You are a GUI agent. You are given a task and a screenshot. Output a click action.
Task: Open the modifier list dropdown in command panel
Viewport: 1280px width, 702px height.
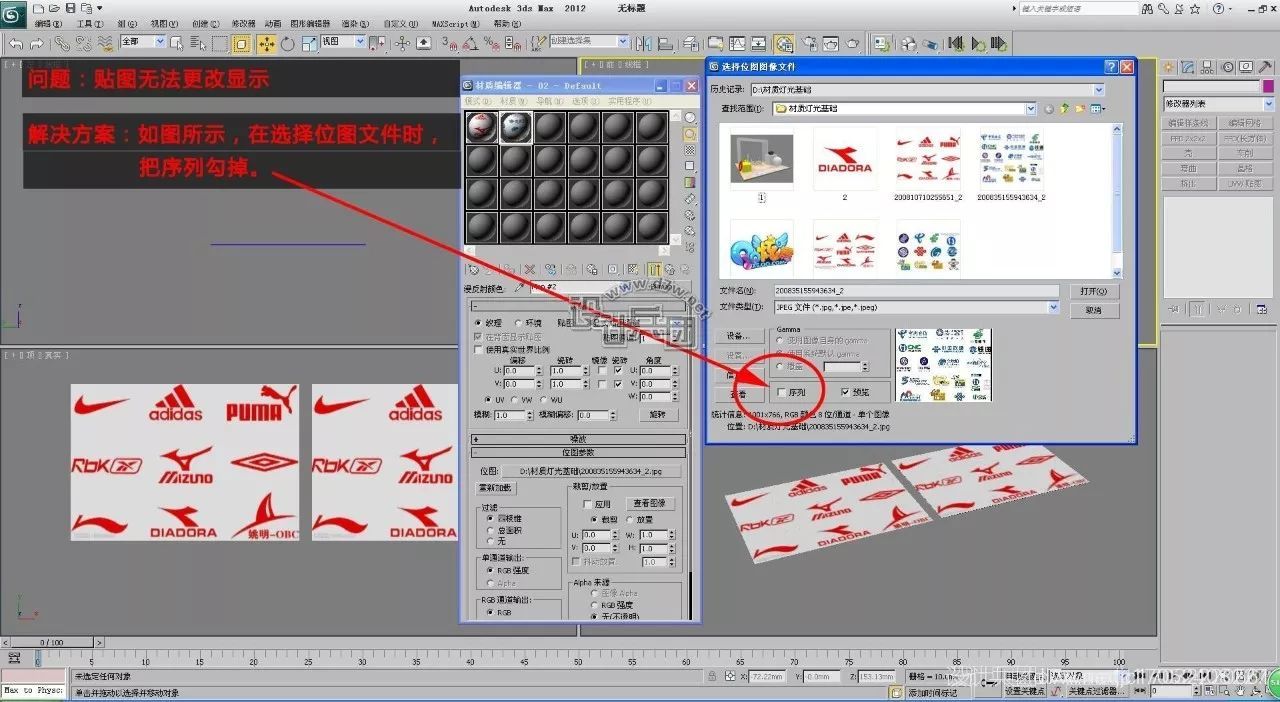[1268, 104]
